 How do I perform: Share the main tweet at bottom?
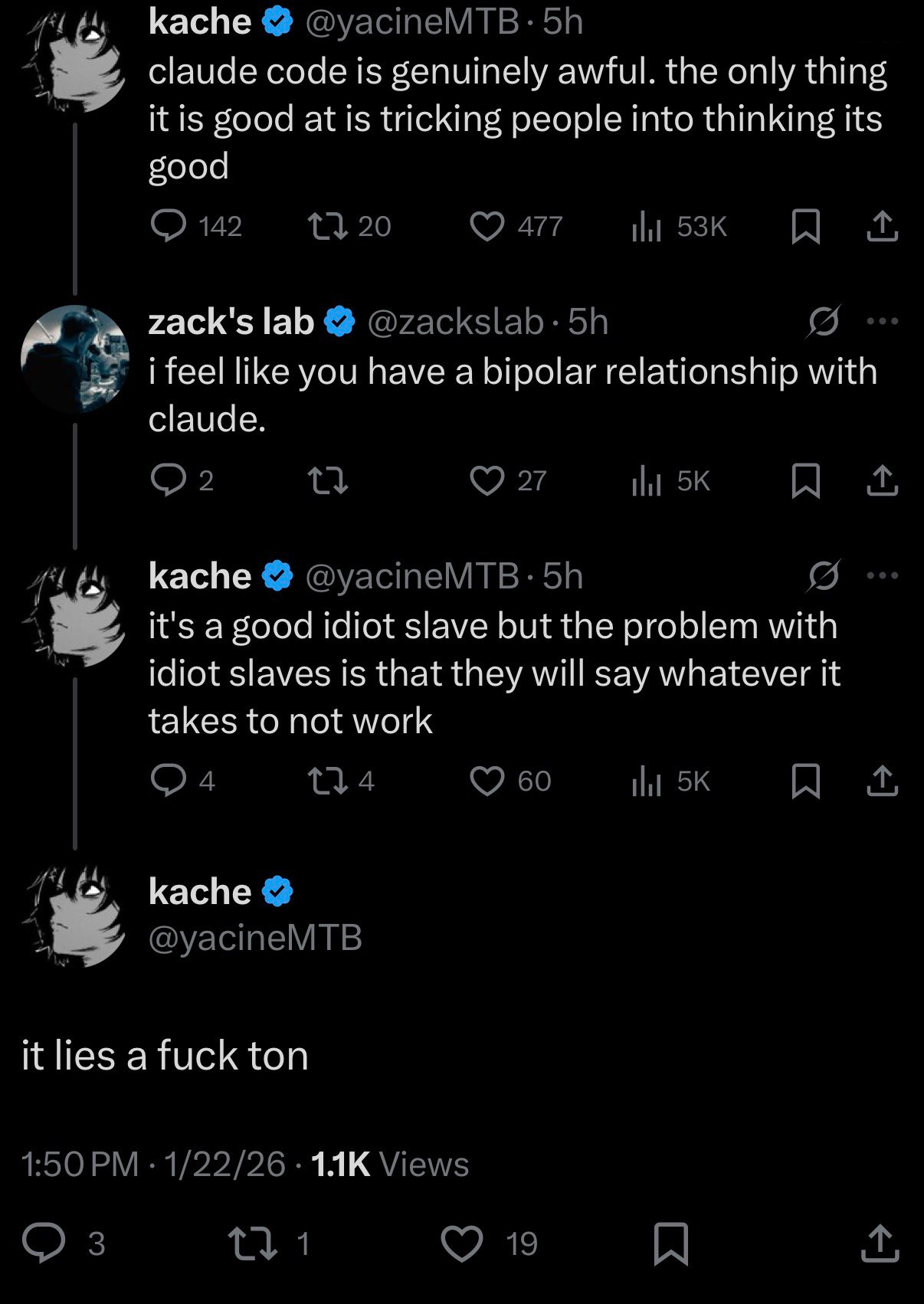pyautogui.click(x=880, y=1243)
